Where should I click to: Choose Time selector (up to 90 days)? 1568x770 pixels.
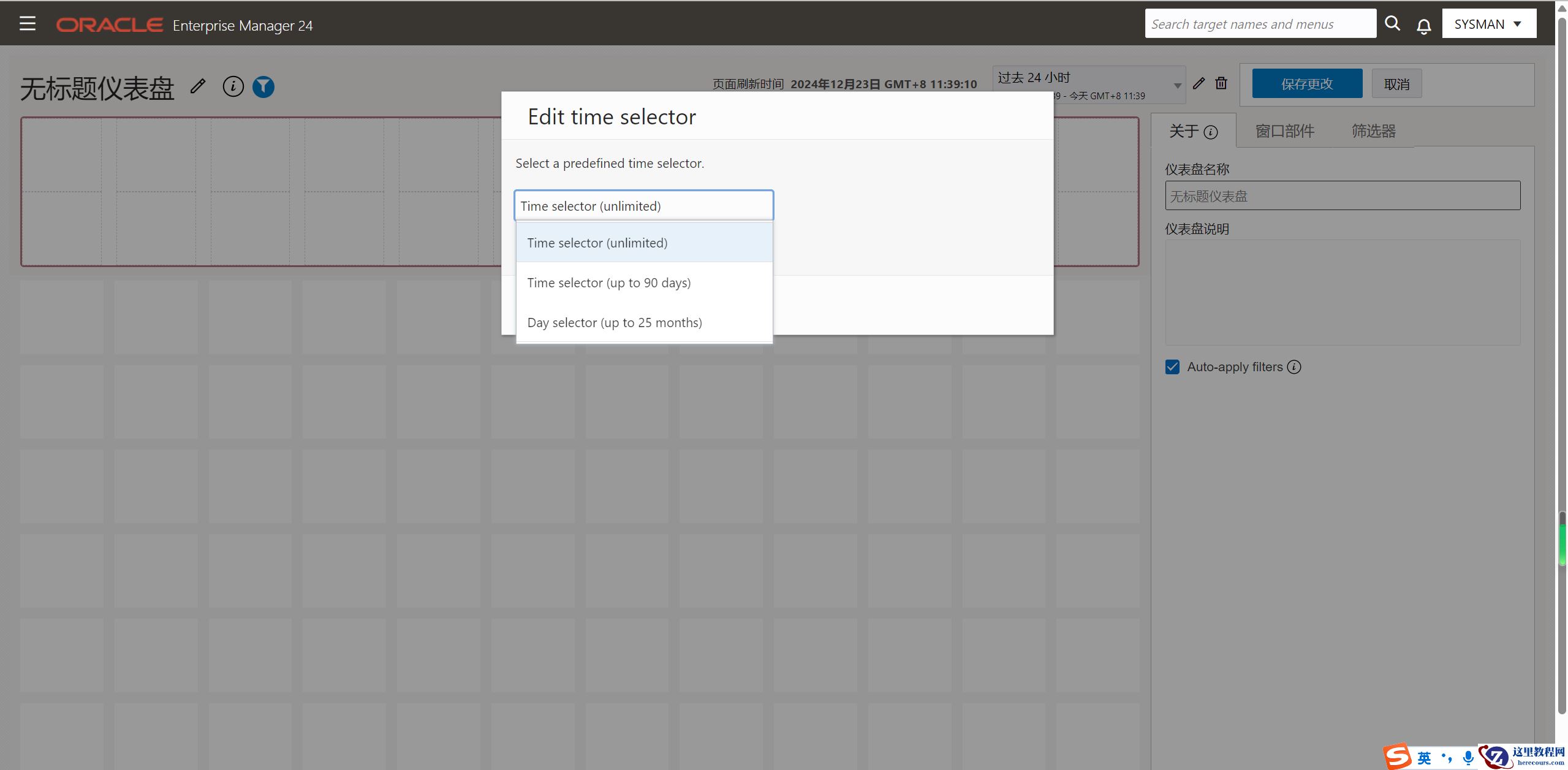608,283
